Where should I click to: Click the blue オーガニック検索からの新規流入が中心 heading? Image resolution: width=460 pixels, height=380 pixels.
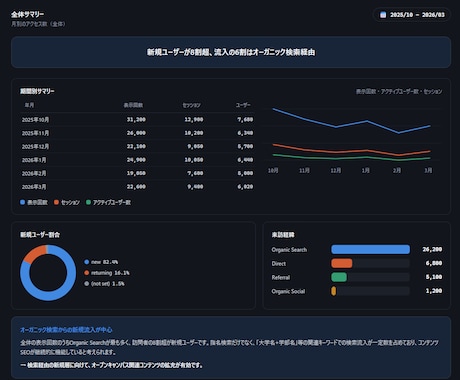66,330
